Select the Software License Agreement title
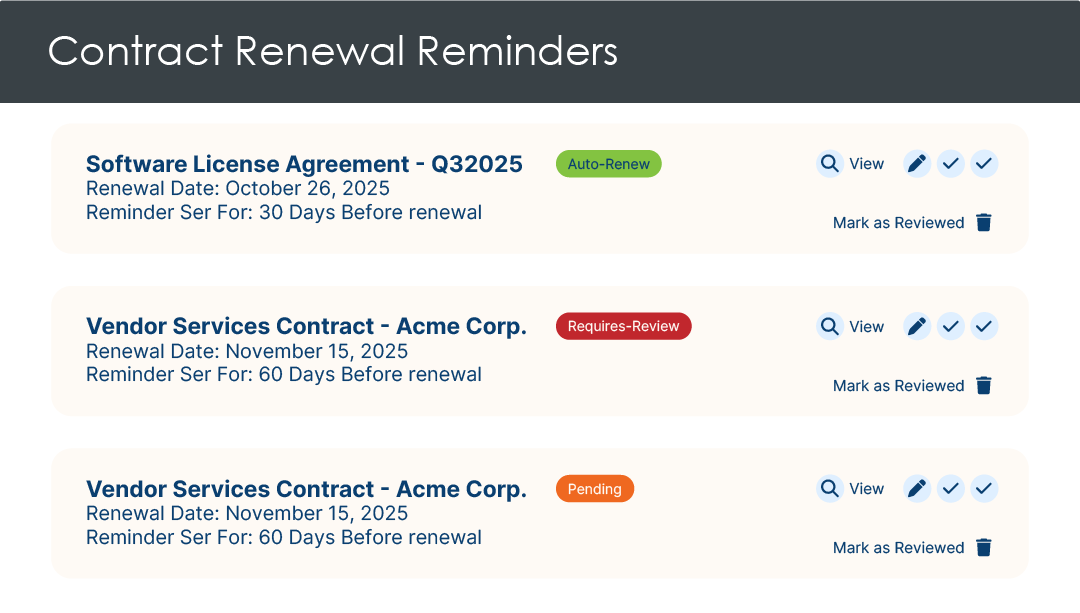The height and width of the screenshot is (613, 1080). point(304,164)
